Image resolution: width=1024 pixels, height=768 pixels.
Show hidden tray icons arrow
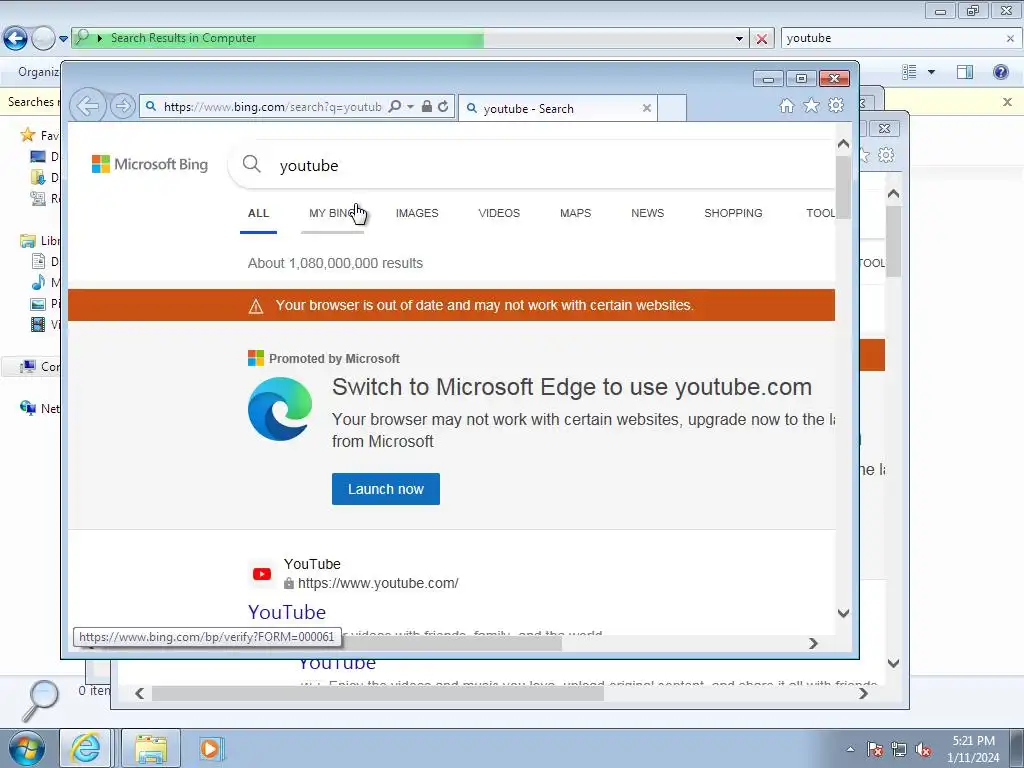click(x=850, y=750)
